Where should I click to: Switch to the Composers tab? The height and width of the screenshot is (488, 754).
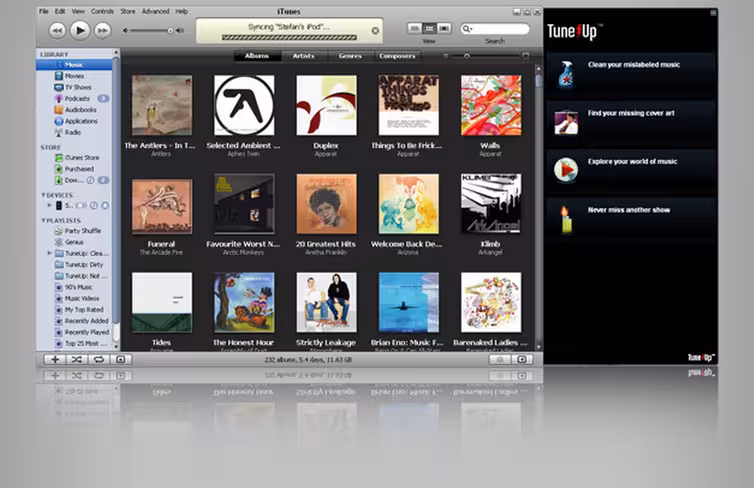(397, 56)
